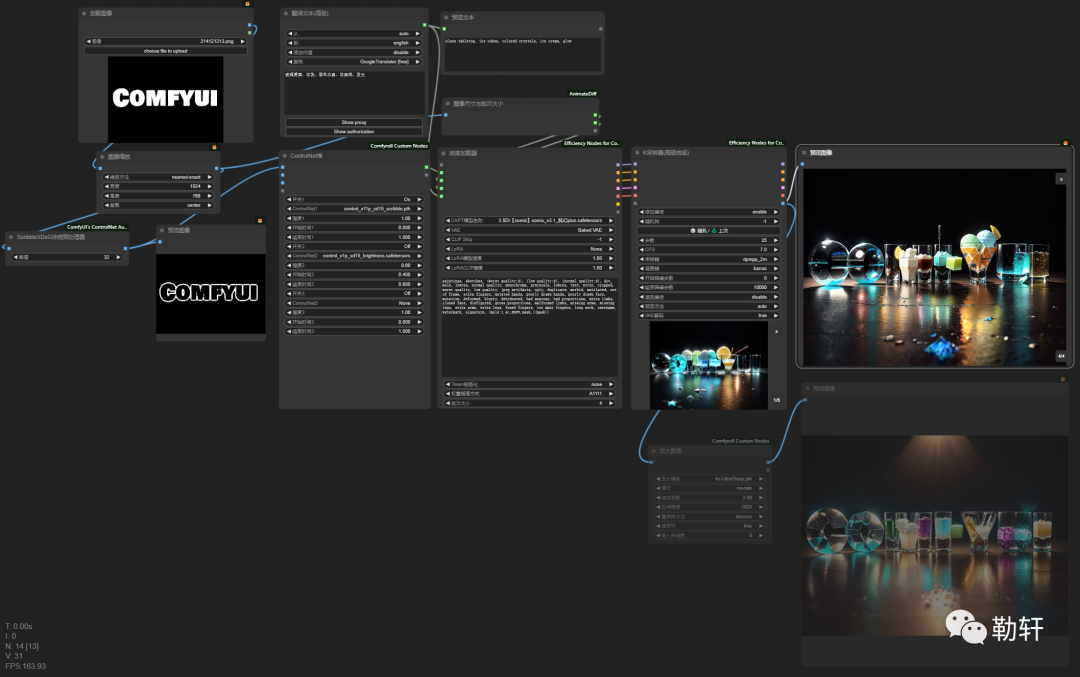This screenshot has height=677, width=1080.
Task: Open ControlNet2 control_v1p_sd15_brightness.safetensors dropdown
Action: [x=354, y=256]
